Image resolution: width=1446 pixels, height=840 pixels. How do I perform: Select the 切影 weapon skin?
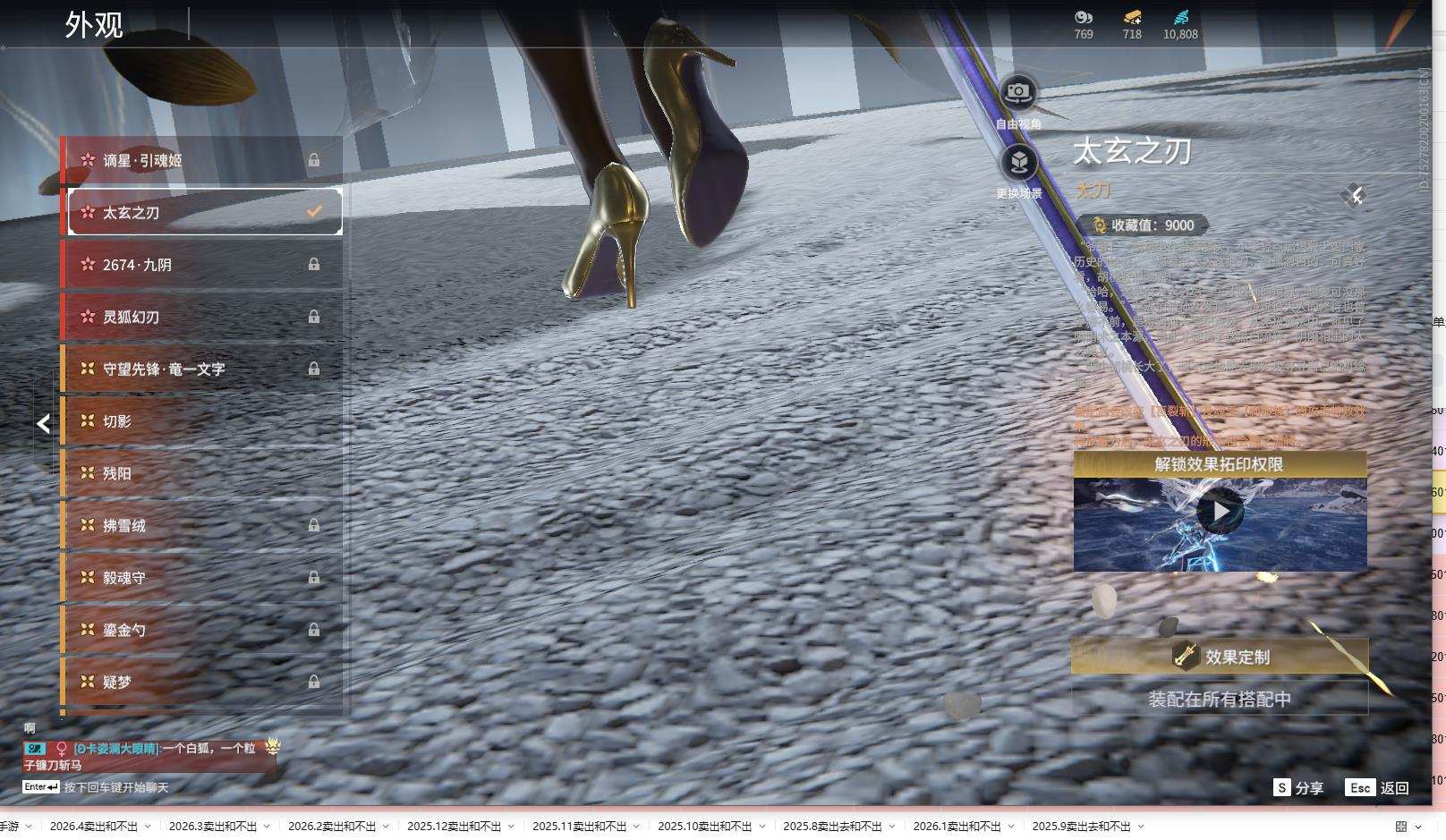(202, 421)
